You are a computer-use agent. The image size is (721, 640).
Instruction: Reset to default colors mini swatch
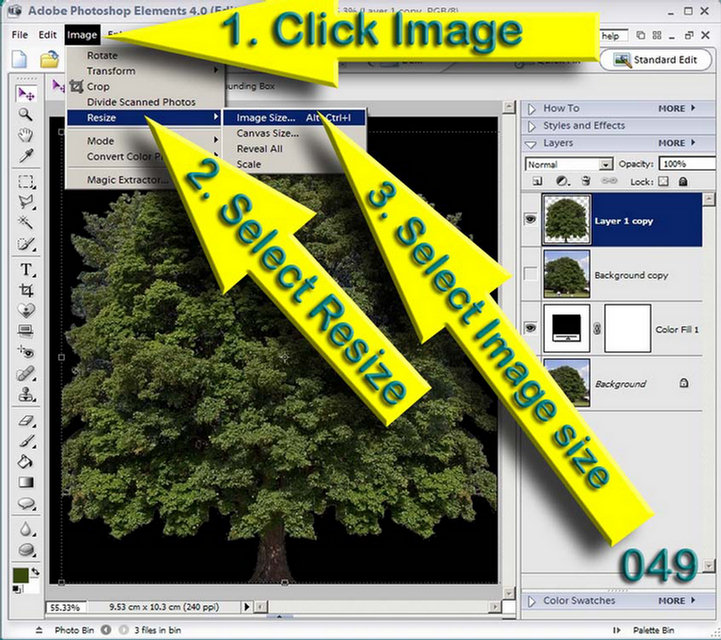pos(17,589)
